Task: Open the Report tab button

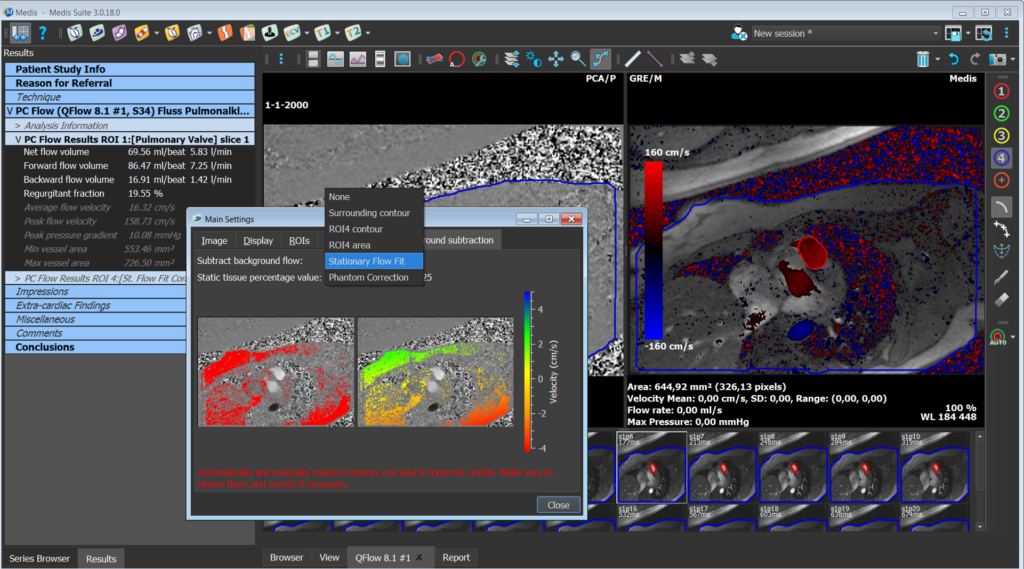Action: (456, 557)
